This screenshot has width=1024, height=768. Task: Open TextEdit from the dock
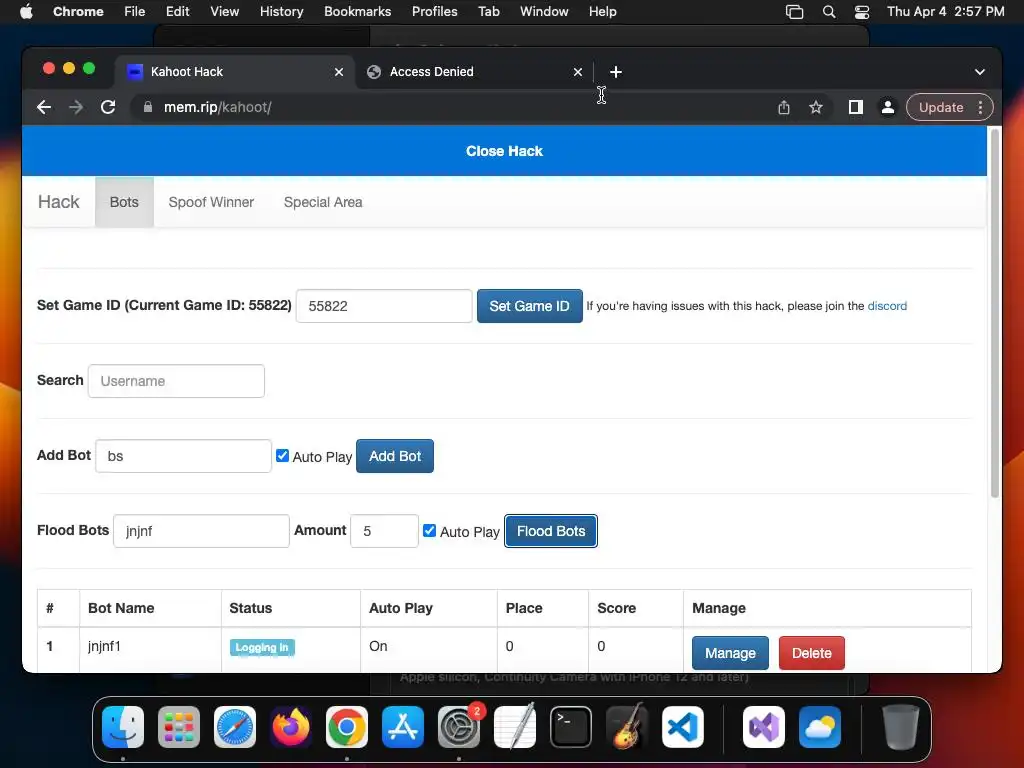[515, 727]
